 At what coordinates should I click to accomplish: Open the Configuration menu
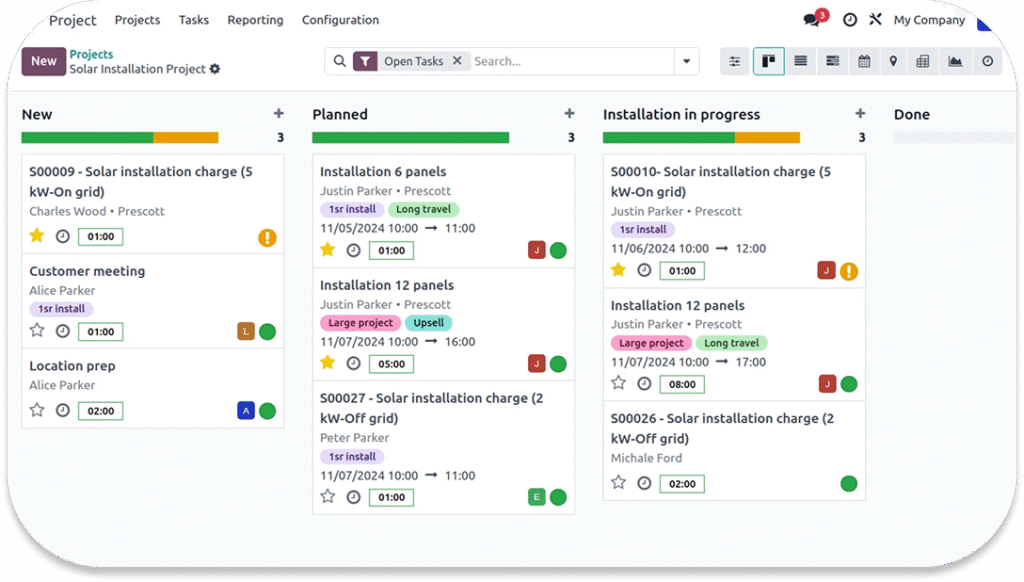pos(340,20)
